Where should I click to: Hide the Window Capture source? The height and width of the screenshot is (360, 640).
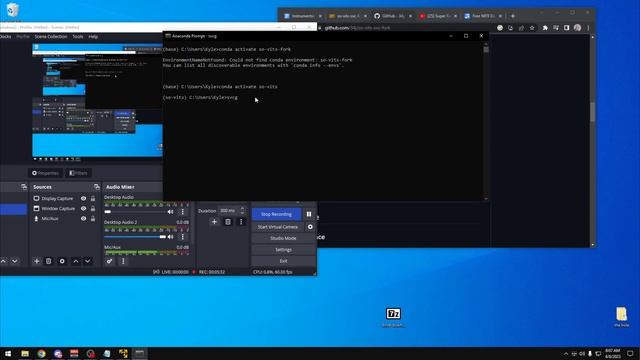click(x=83, y=209)
